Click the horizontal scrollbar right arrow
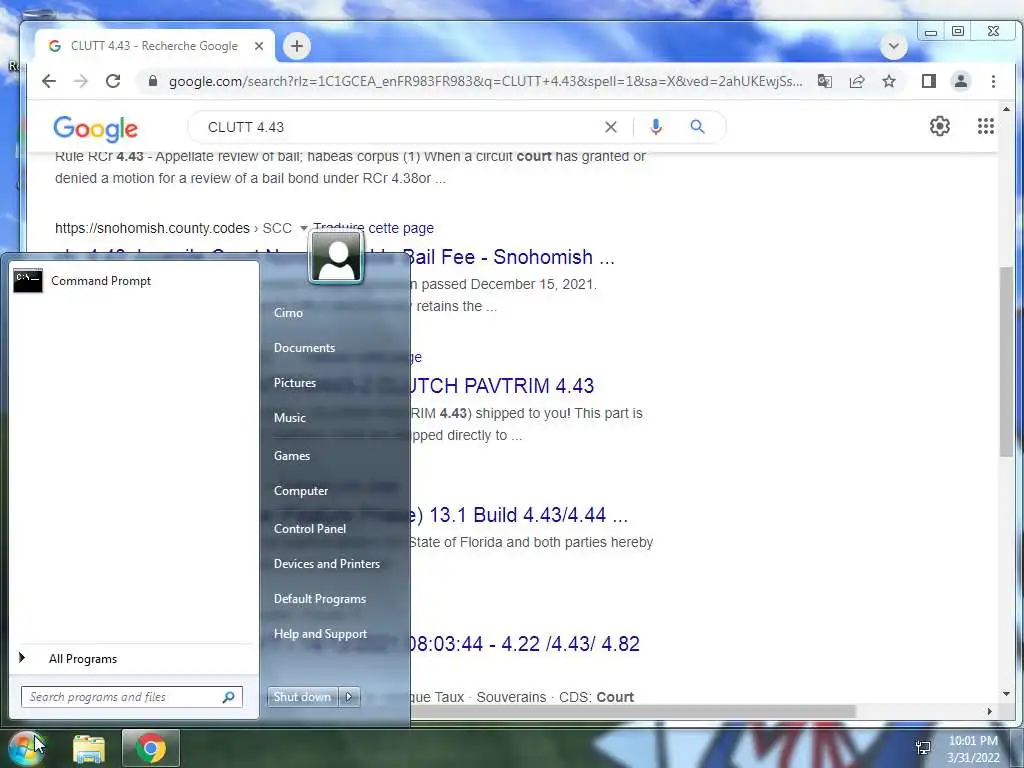1024x768 pixels. pyautogui.click(x=989, y=711)
